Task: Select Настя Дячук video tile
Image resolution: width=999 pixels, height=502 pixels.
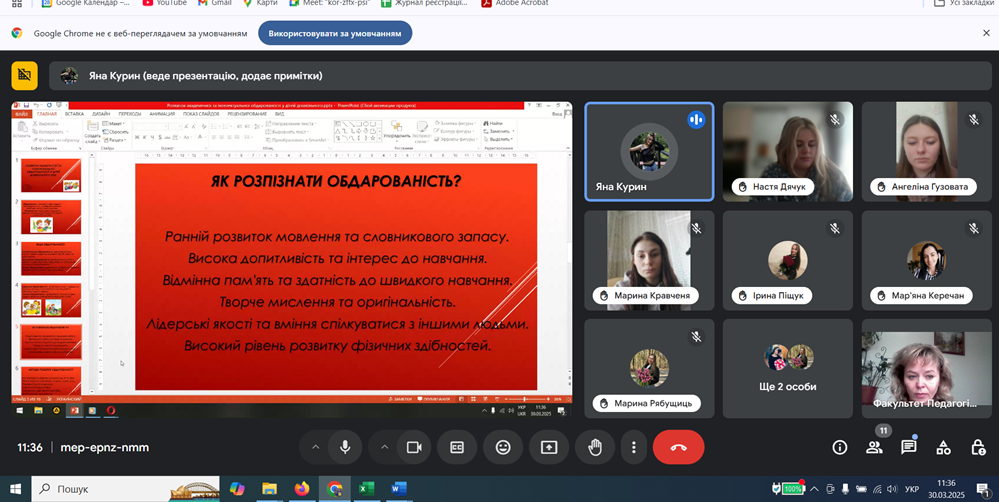Action: [x=787, y=152]
